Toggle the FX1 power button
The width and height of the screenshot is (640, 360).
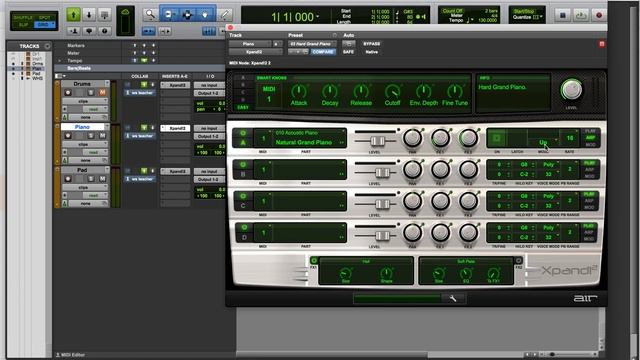[314, 260]
